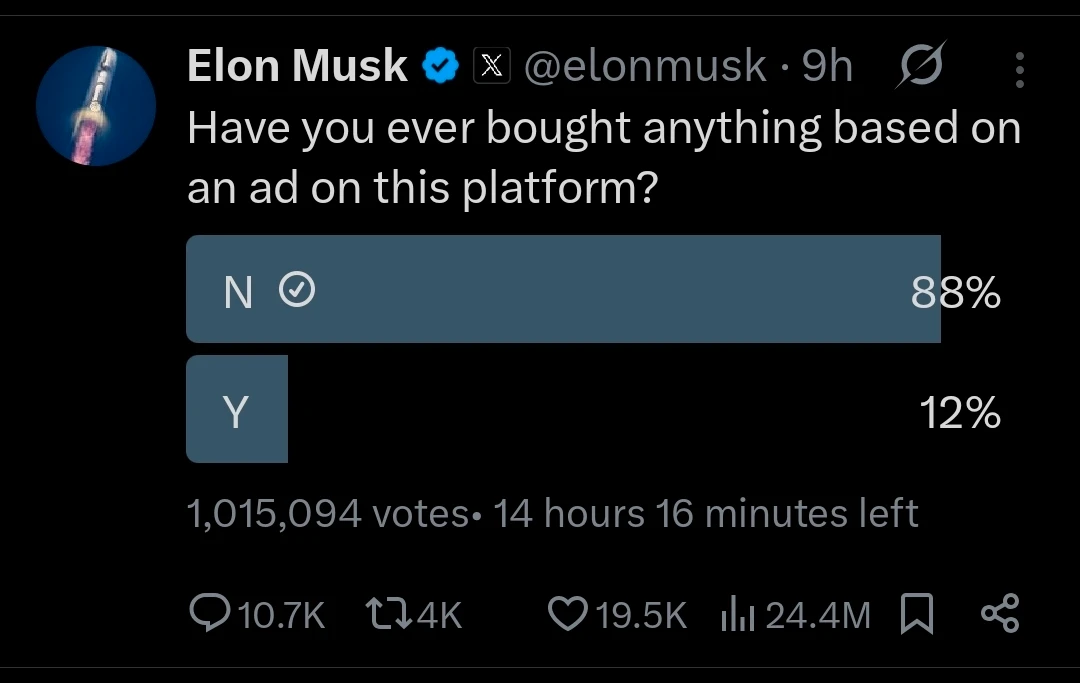This screenshot has height=683, width=1080.
Task: Click the 1,015,094 votes count
Action: [327, 514]
